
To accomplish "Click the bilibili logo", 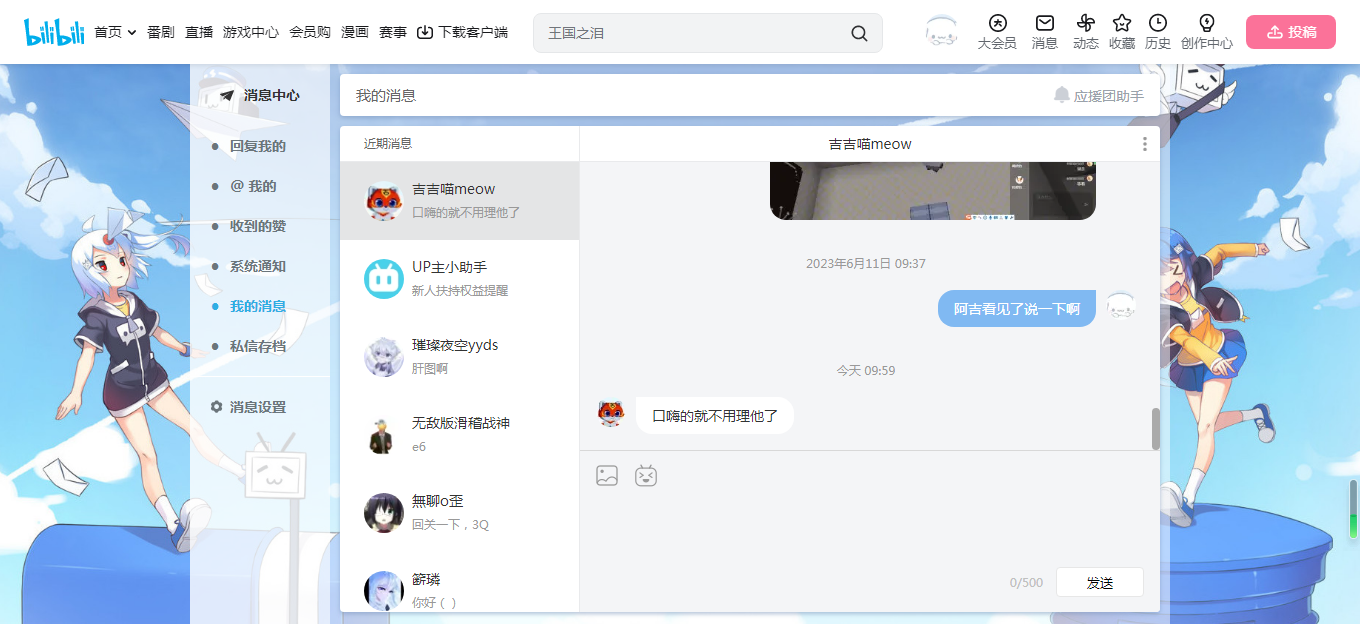I will tap(54, 32).
